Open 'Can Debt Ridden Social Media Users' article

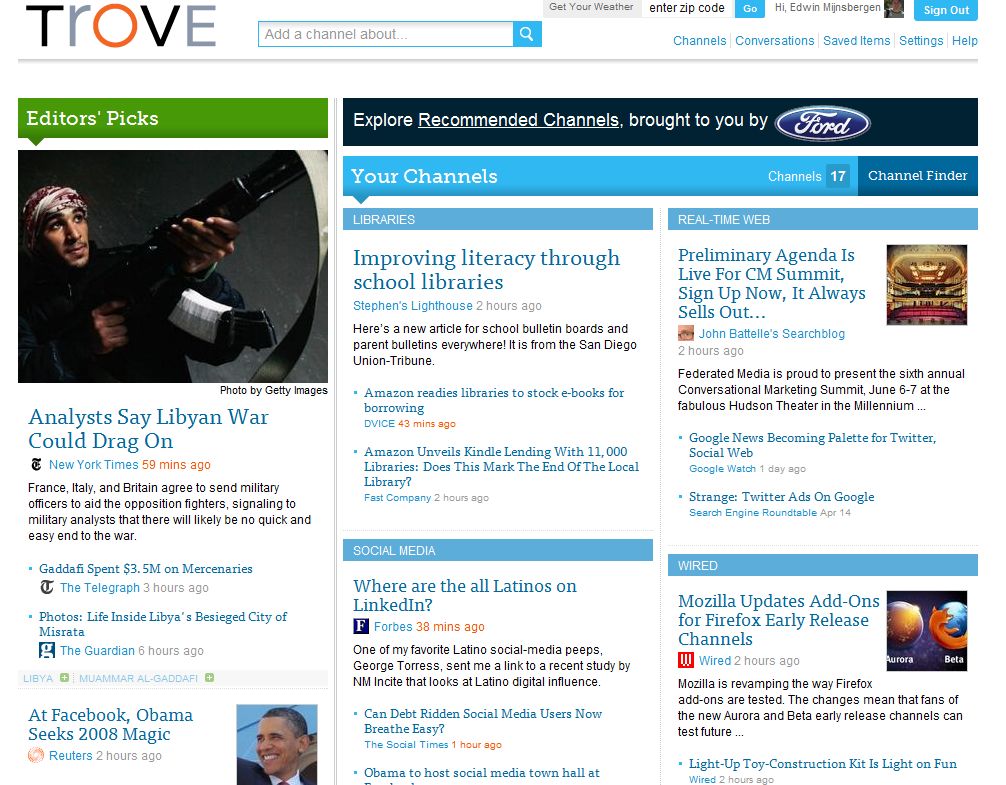pos(482,721)
